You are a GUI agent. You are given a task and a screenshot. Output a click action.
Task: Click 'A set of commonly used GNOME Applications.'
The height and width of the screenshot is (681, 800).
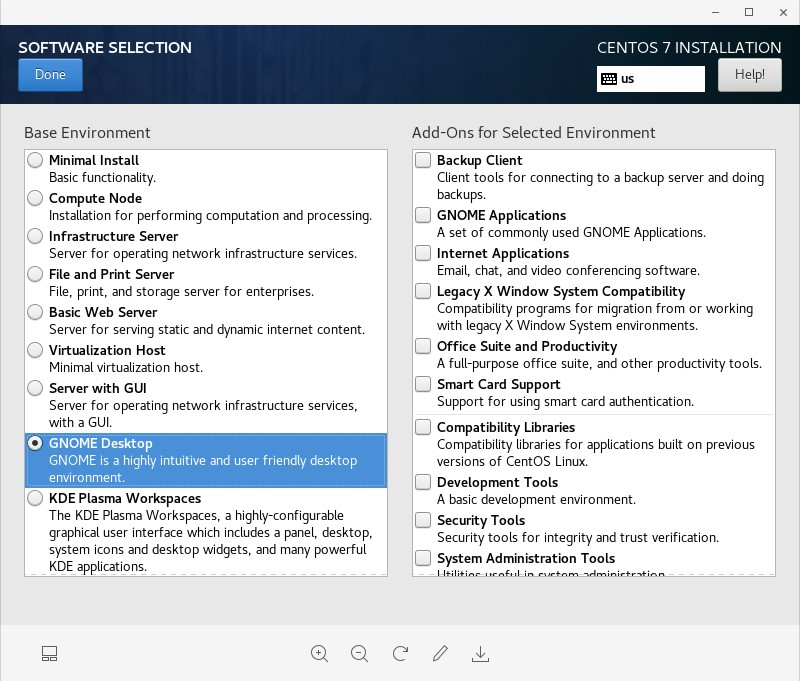(x=571, y=233)
